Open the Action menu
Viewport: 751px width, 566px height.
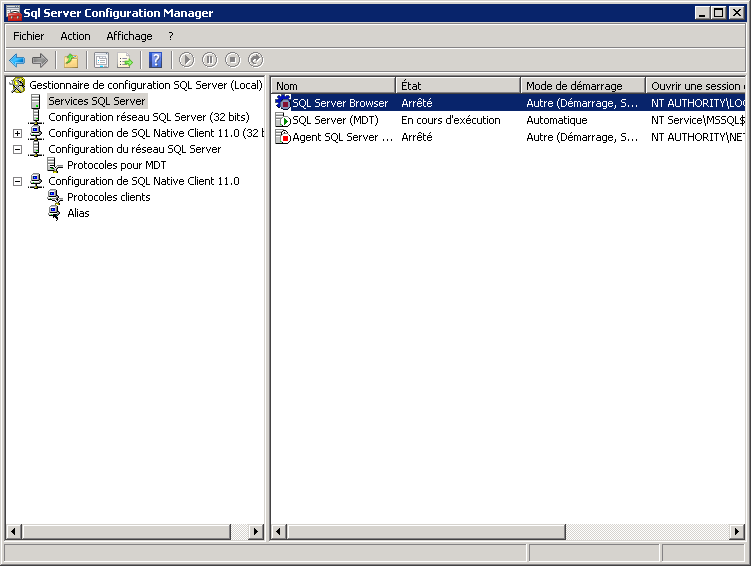pos(75,36)
